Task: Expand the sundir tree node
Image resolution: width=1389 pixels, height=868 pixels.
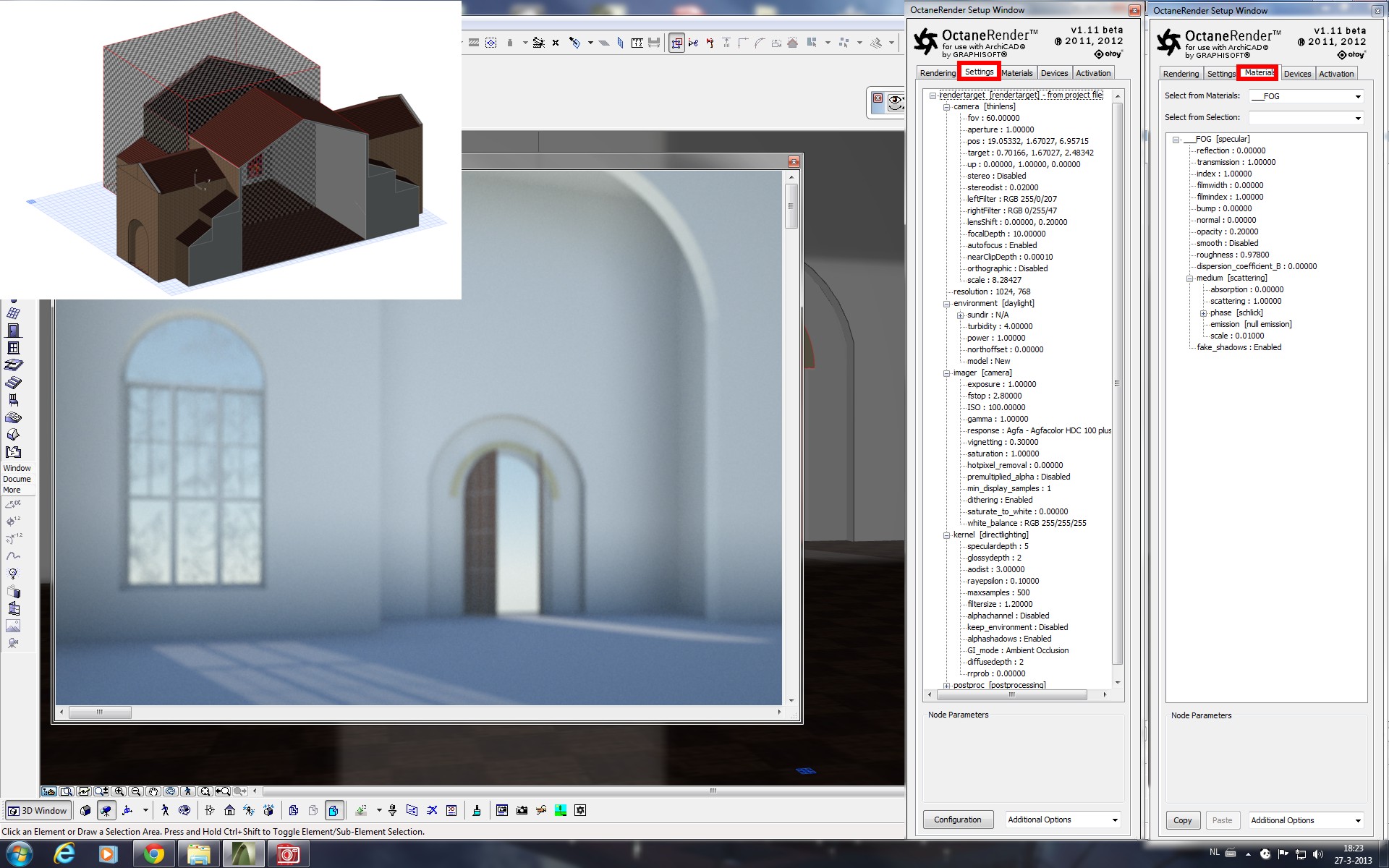Action: (960, 315)
